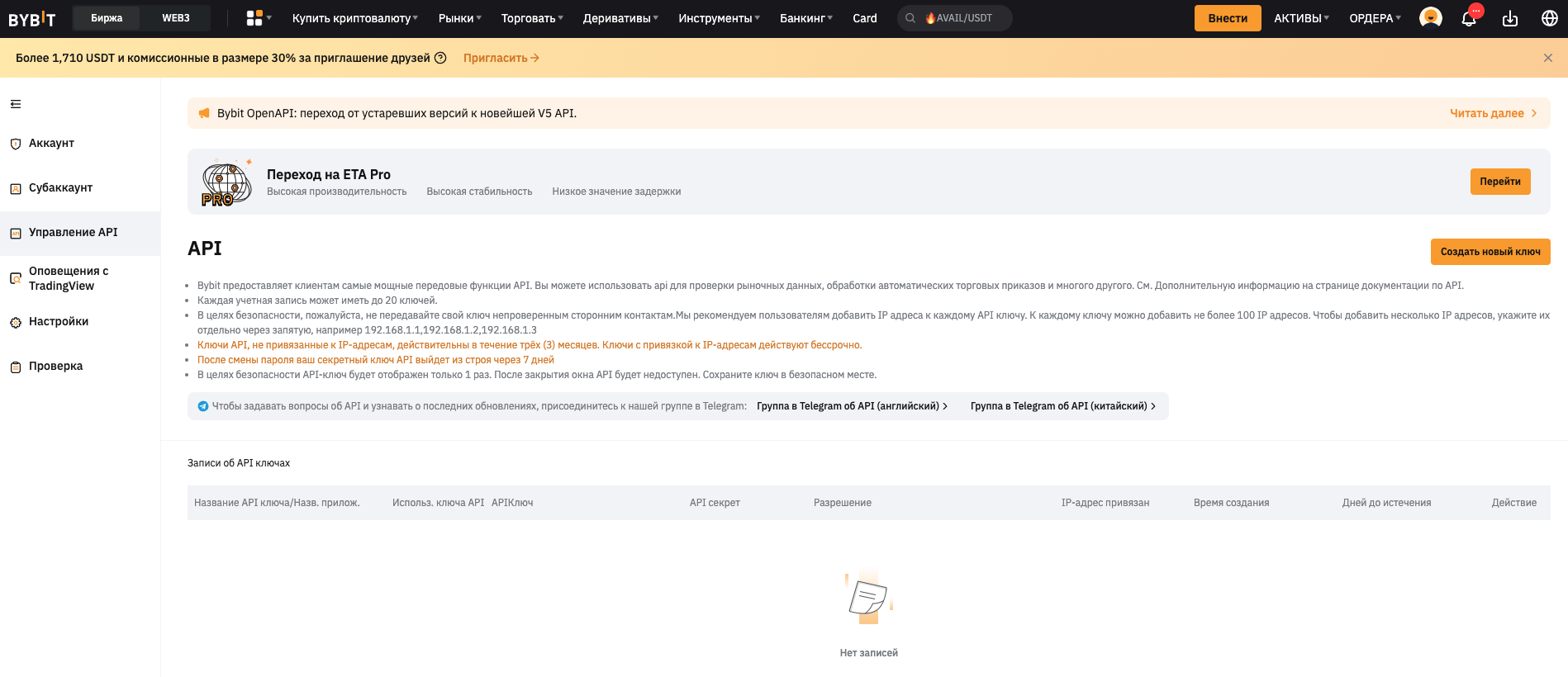1568x677 pixels.
Task: Switch to the WEB3 mode
Action: pyautogui.click(x=175, y=18)
